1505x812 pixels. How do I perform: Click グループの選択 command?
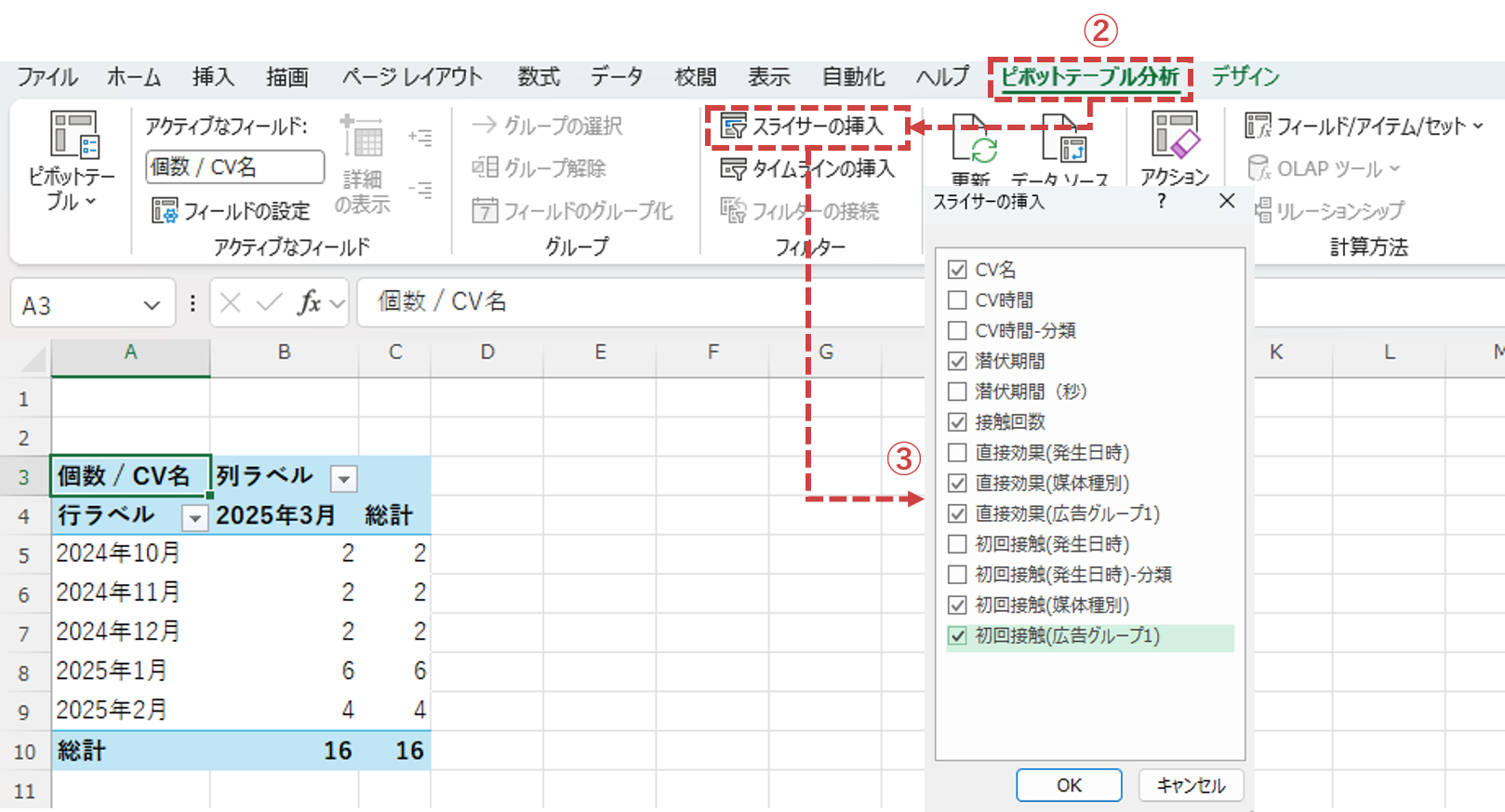point(547,126)
